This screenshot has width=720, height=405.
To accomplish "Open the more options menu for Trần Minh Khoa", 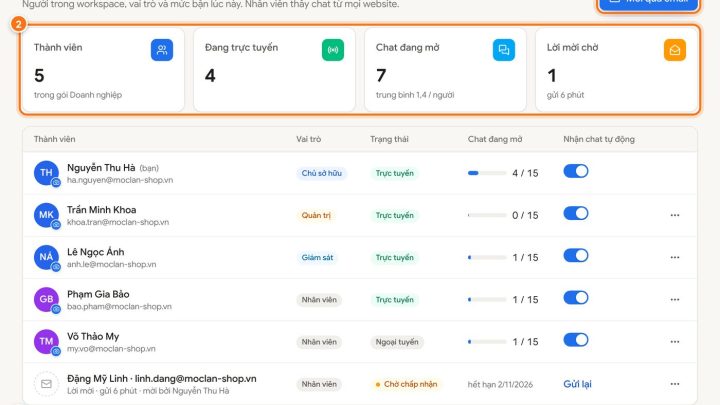I will click(x=675, y=215).
